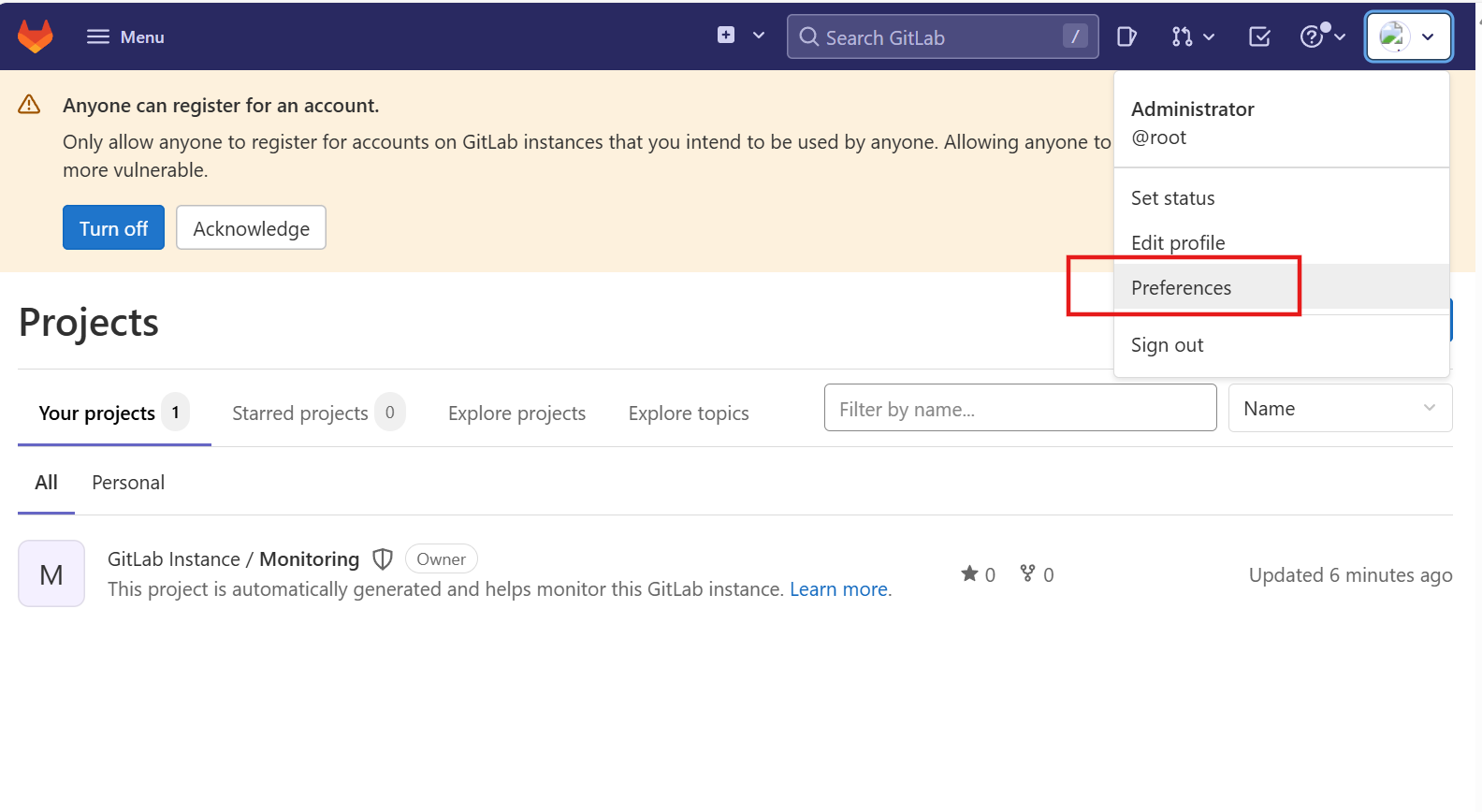Click the warning triangle icon
1482x812 pixels.
[x=29, y=104]
